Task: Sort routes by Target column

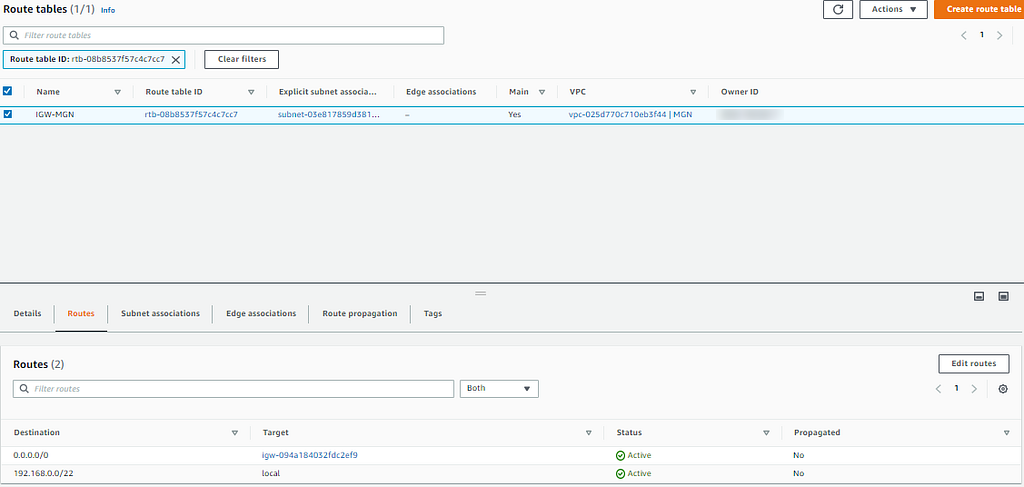Action: [589, 433]
